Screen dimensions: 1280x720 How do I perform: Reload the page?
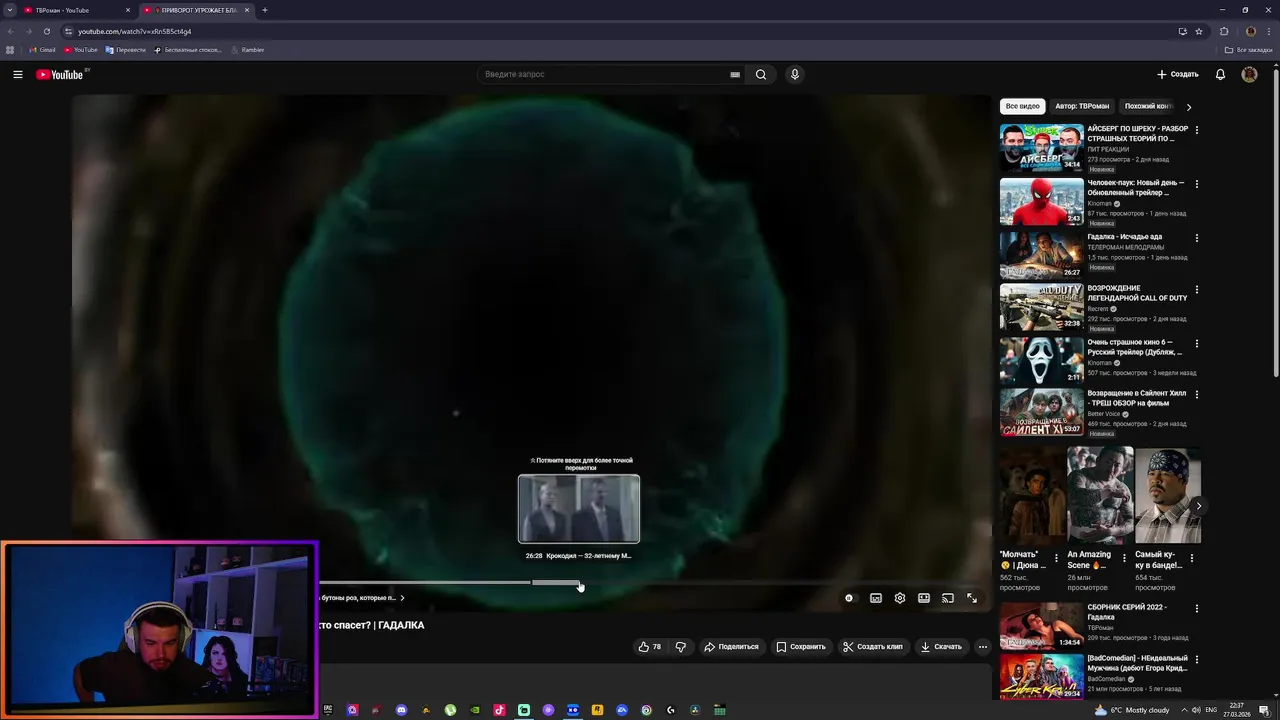tap(46, 31)
